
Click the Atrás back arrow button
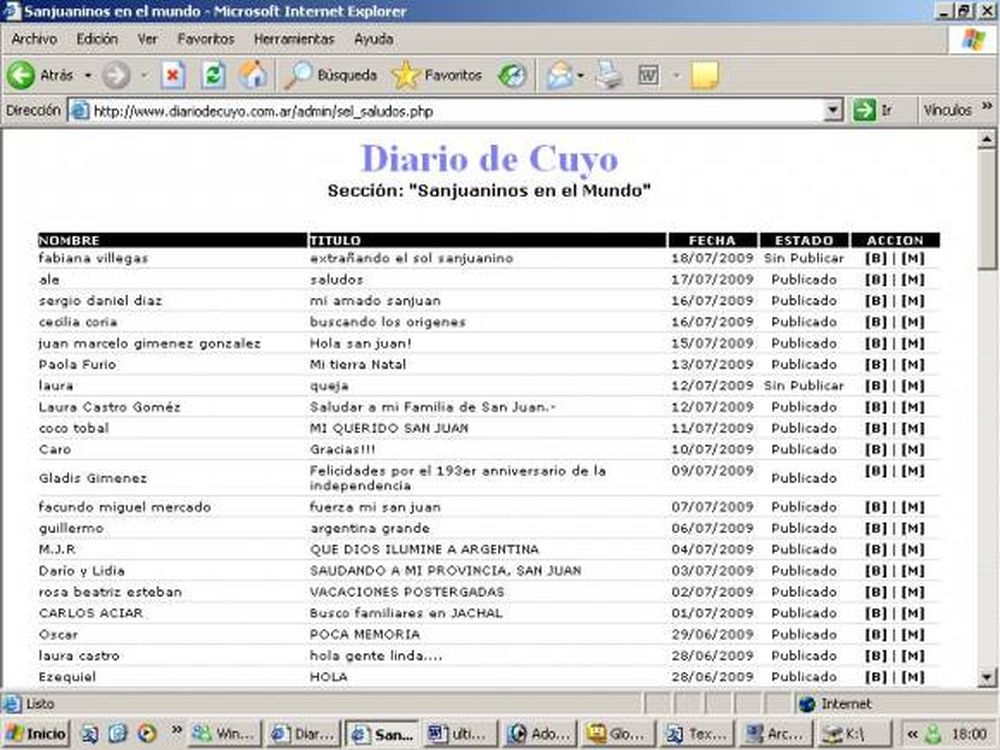pos(21,75)
